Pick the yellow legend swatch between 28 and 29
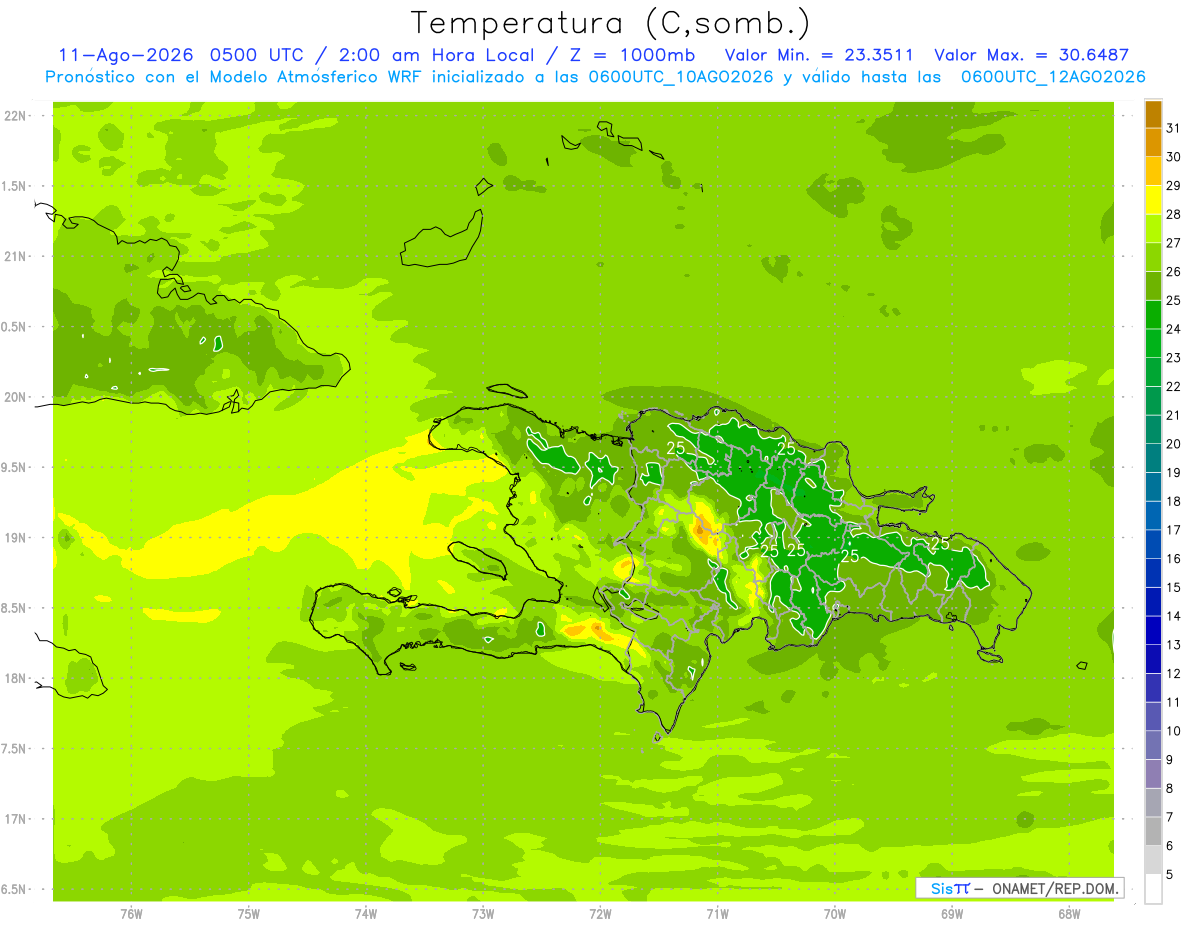This screenshot has width=1200, height=927. (1153, 199)
